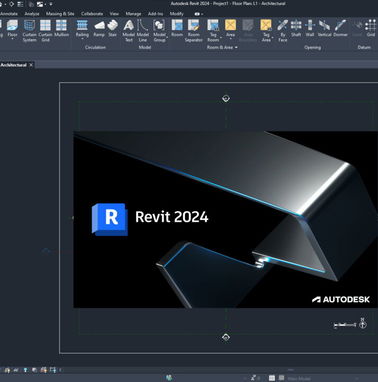The height and width of the screenshot is (382, 378).
Task: Select the bottom elevation marker
Action: pyautogui.click(x=226, y=338)
